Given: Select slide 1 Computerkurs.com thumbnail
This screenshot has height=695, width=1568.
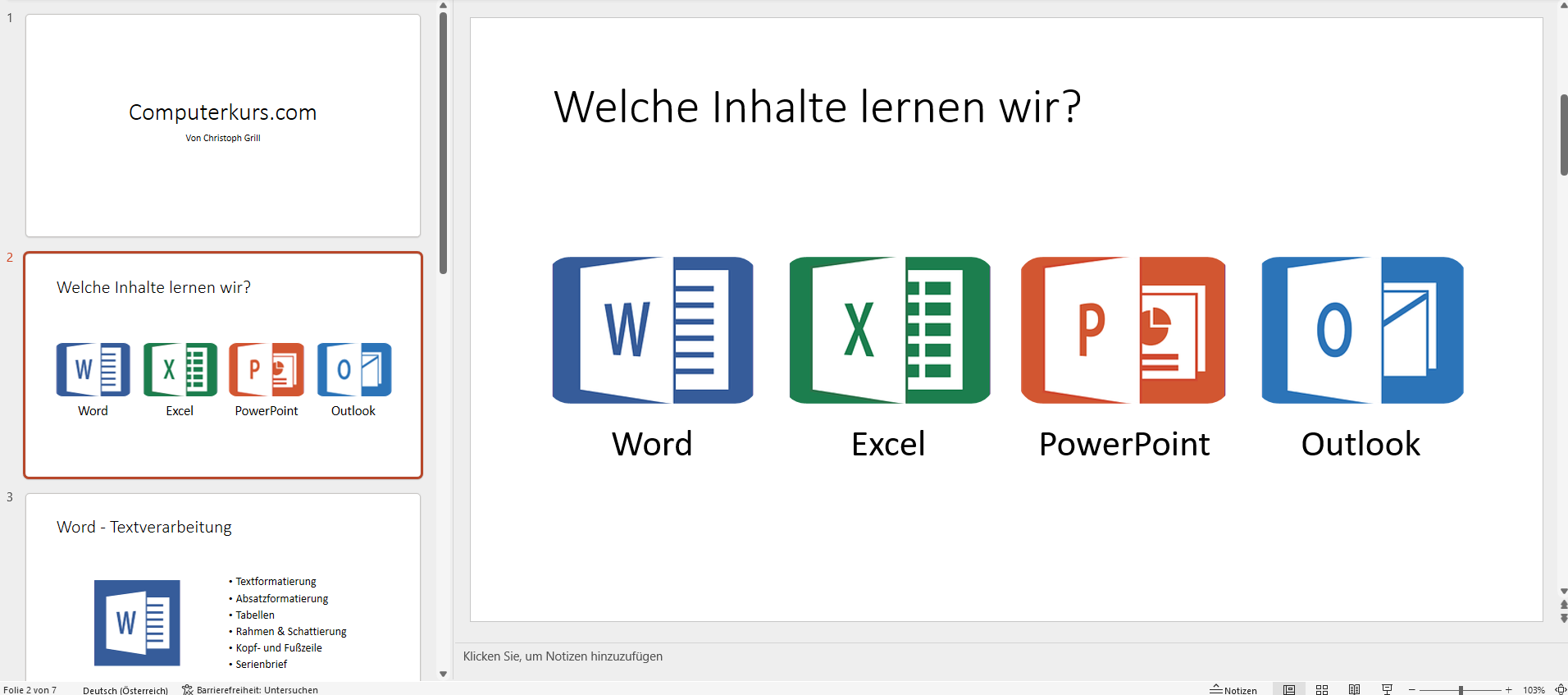Looking at the screenshot, I should [x=223, y=126].
